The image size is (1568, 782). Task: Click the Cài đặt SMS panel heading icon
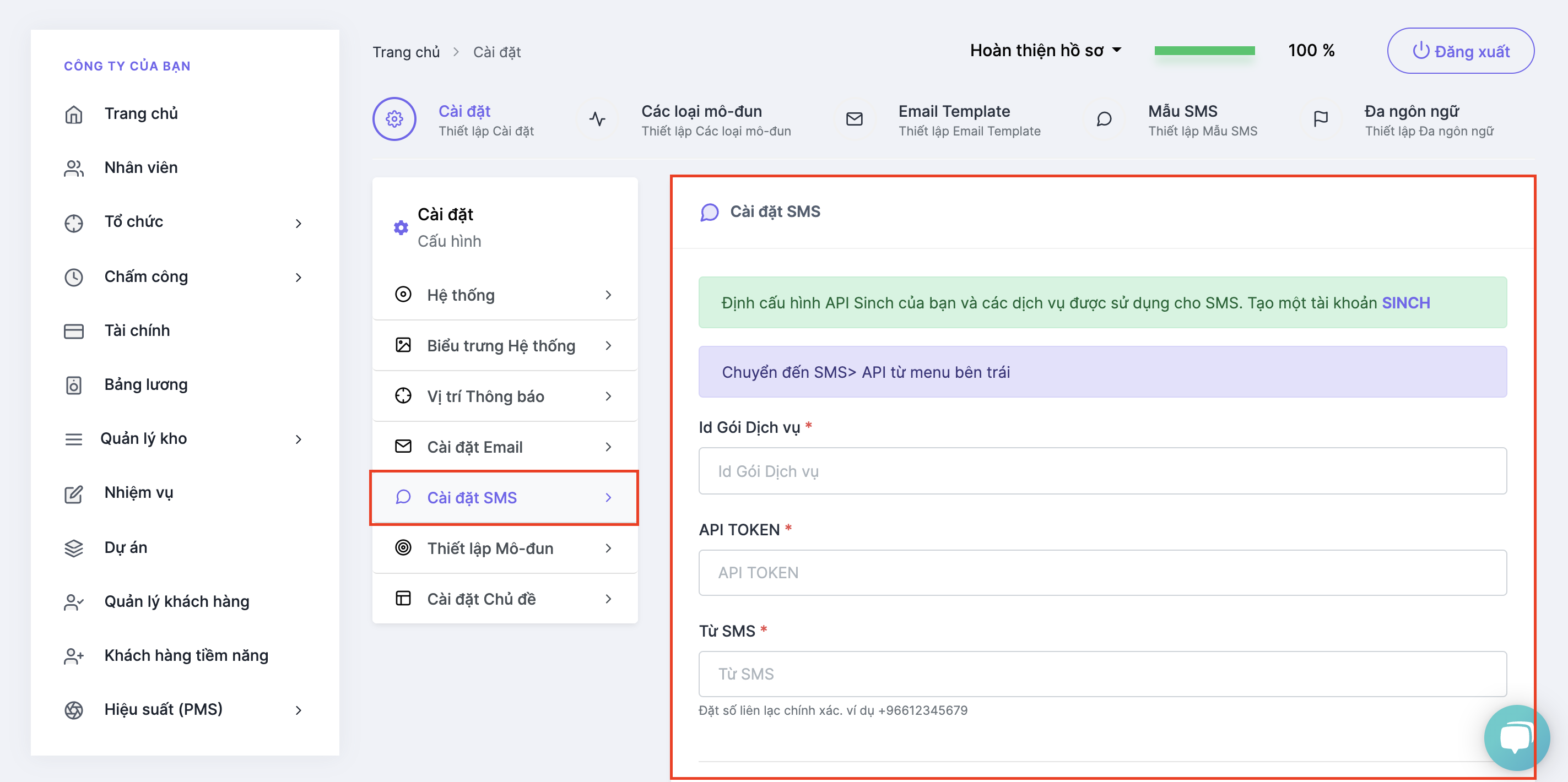tap(709, 212)
